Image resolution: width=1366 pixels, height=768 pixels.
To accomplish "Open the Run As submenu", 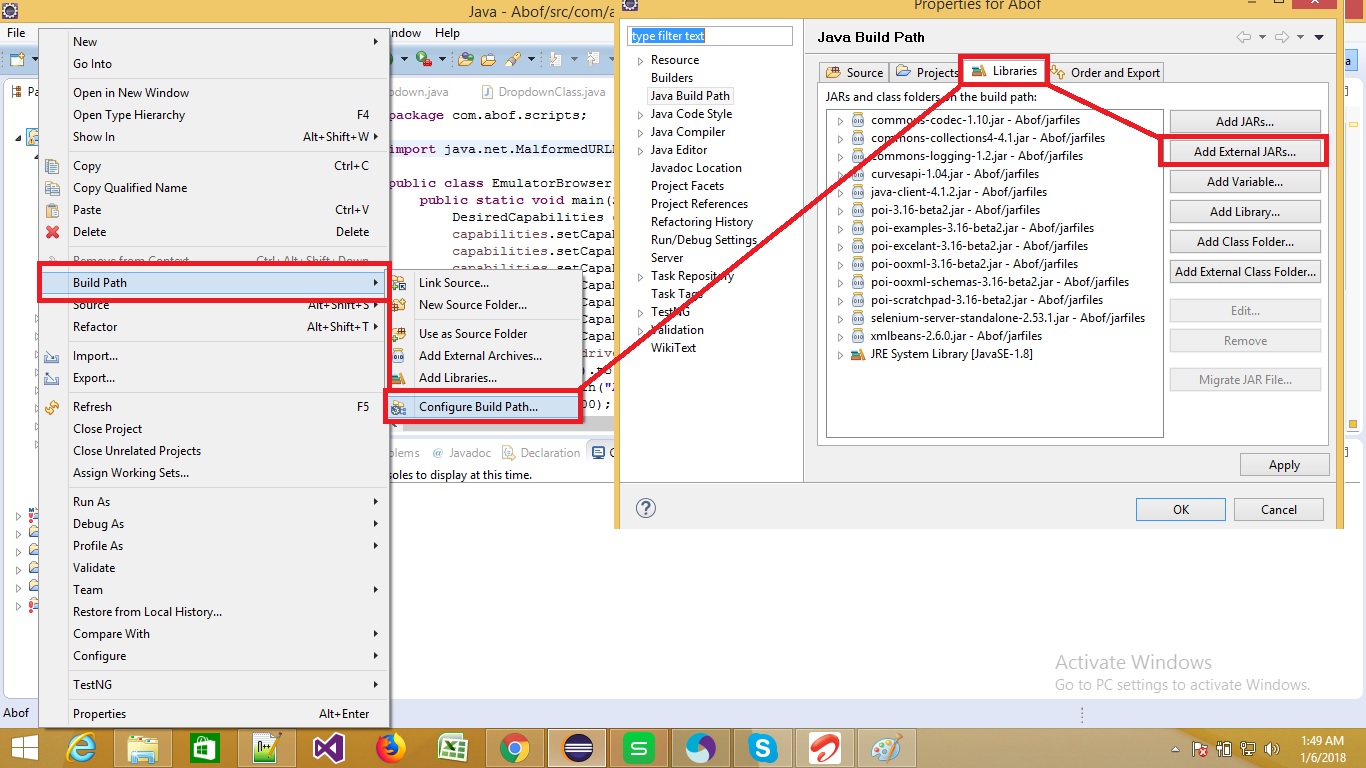I will point(212,502).
